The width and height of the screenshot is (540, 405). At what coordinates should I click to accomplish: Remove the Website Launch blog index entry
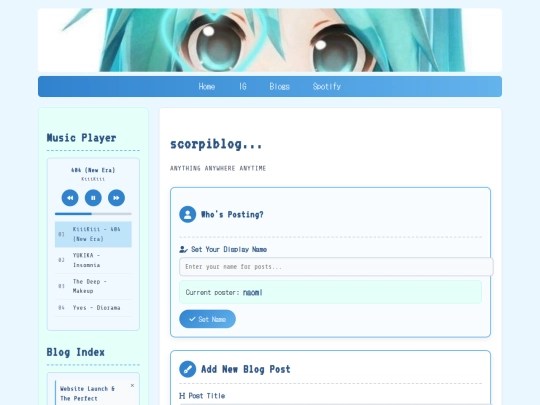pyautogui.click(x=132, y=385)
